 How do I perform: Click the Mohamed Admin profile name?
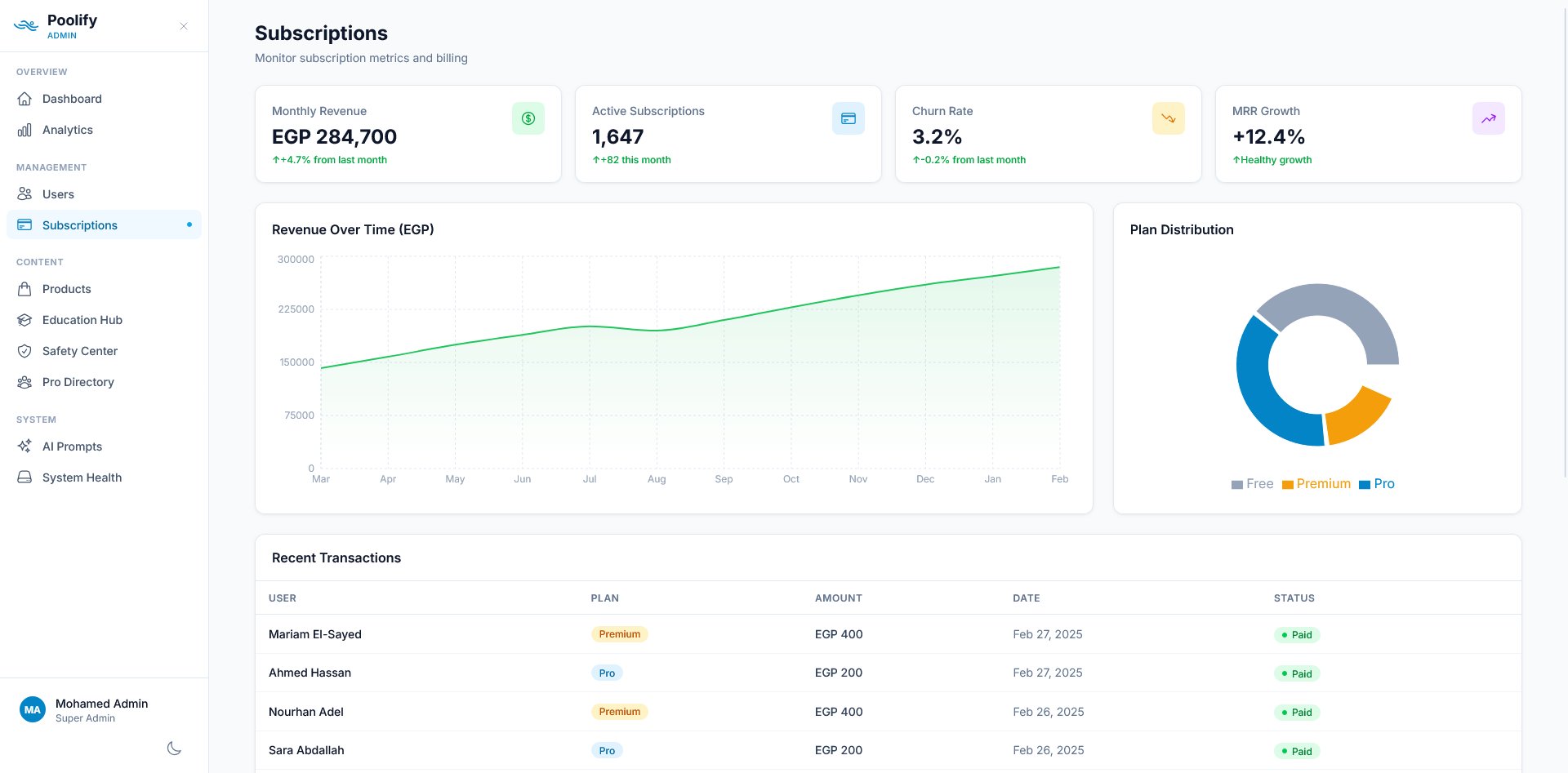point(101,704)
